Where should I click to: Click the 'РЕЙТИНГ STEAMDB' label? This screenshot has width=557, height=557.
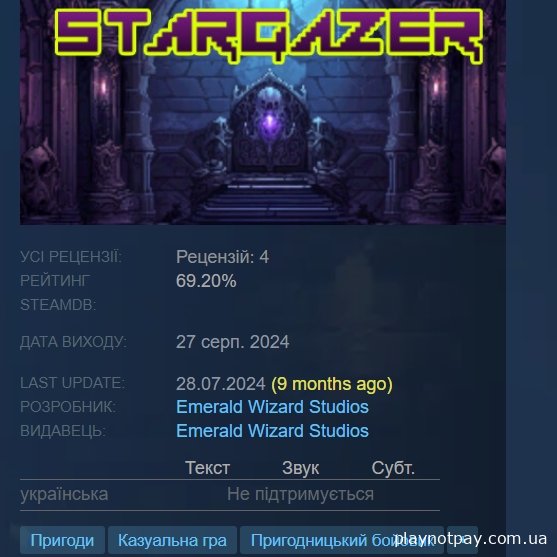click(58, 293)
